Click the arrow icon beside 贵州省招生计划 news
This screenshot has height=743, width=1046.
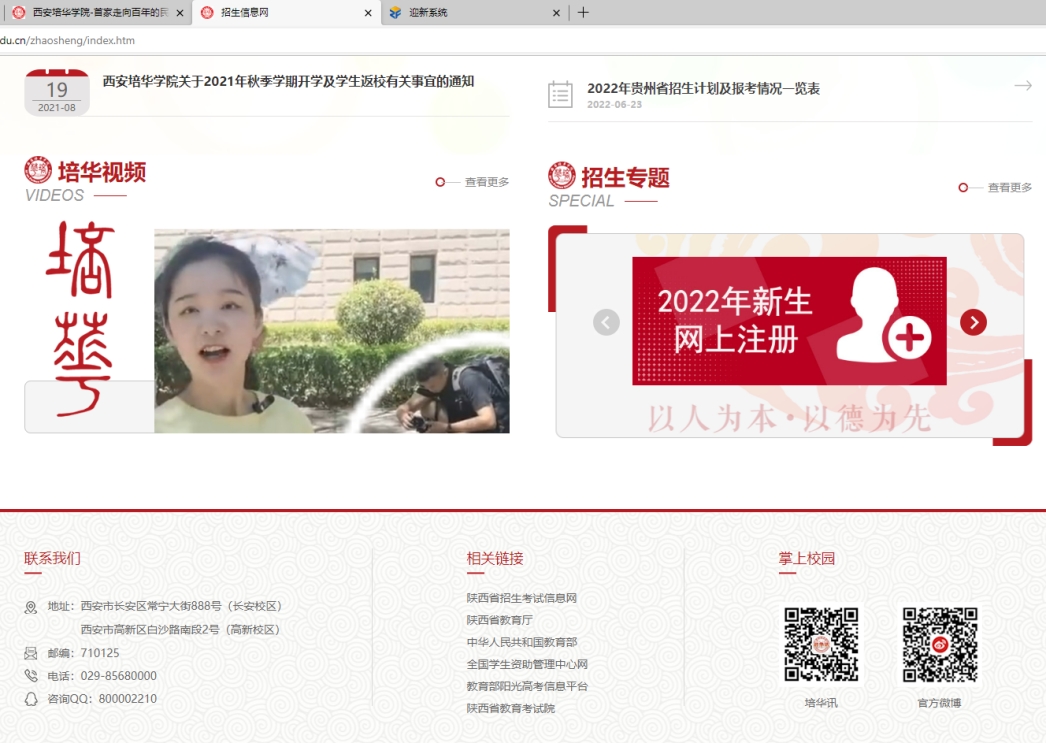click(x=1022, y=87)
